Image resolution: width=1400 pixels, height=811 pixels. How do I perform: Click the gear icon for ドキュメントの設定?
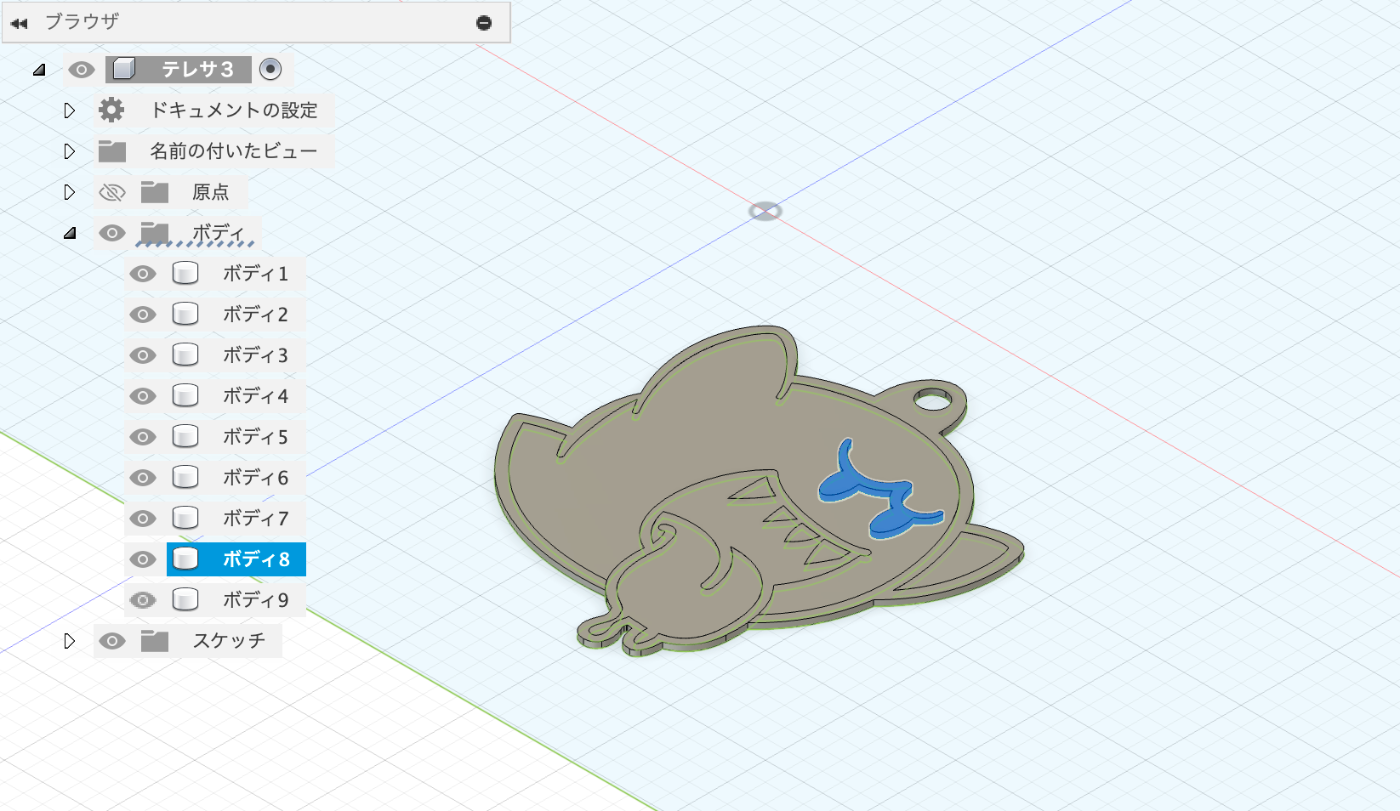112,110
